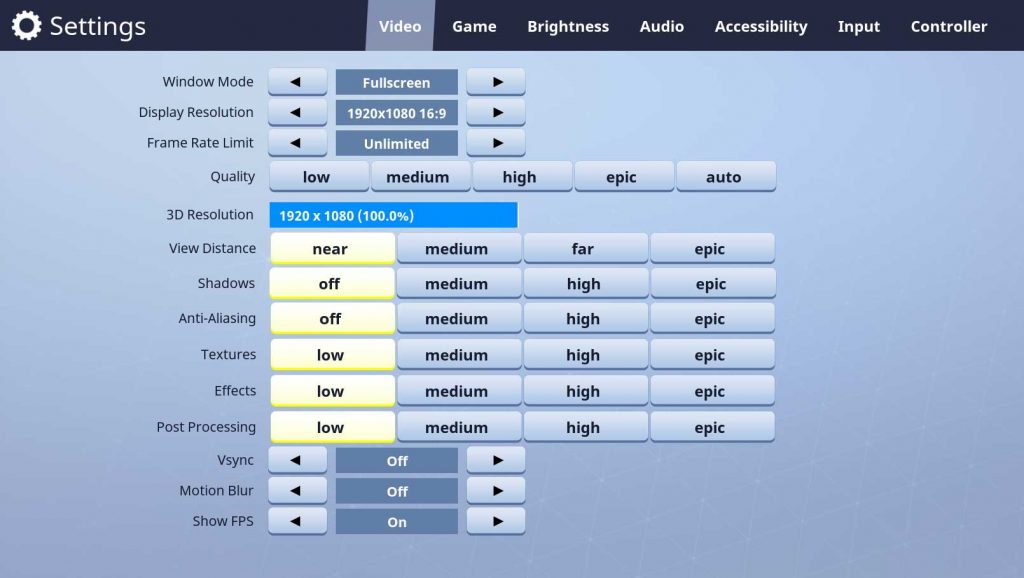Set Quality preset to high
The width and height of the screenshot is (1024, 578).
point(522,176)
